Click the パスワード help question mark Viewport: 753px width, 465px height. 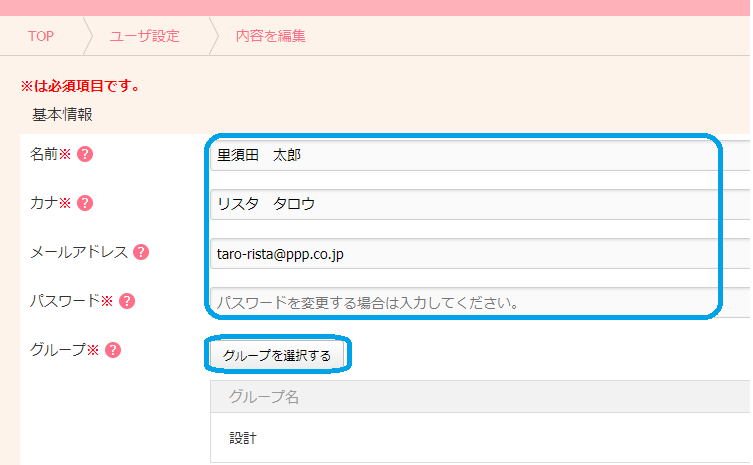(x=127, y=301)
